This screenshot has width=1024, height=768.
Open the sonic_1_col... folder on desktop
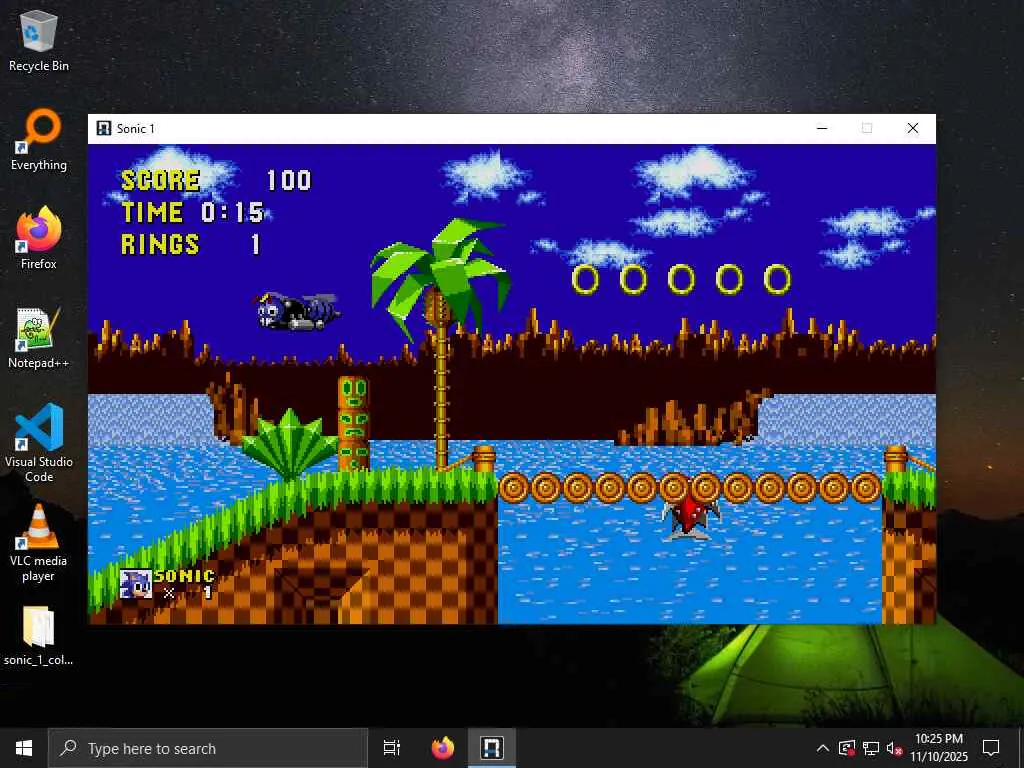pyautogui.click(x=39, y=636)
